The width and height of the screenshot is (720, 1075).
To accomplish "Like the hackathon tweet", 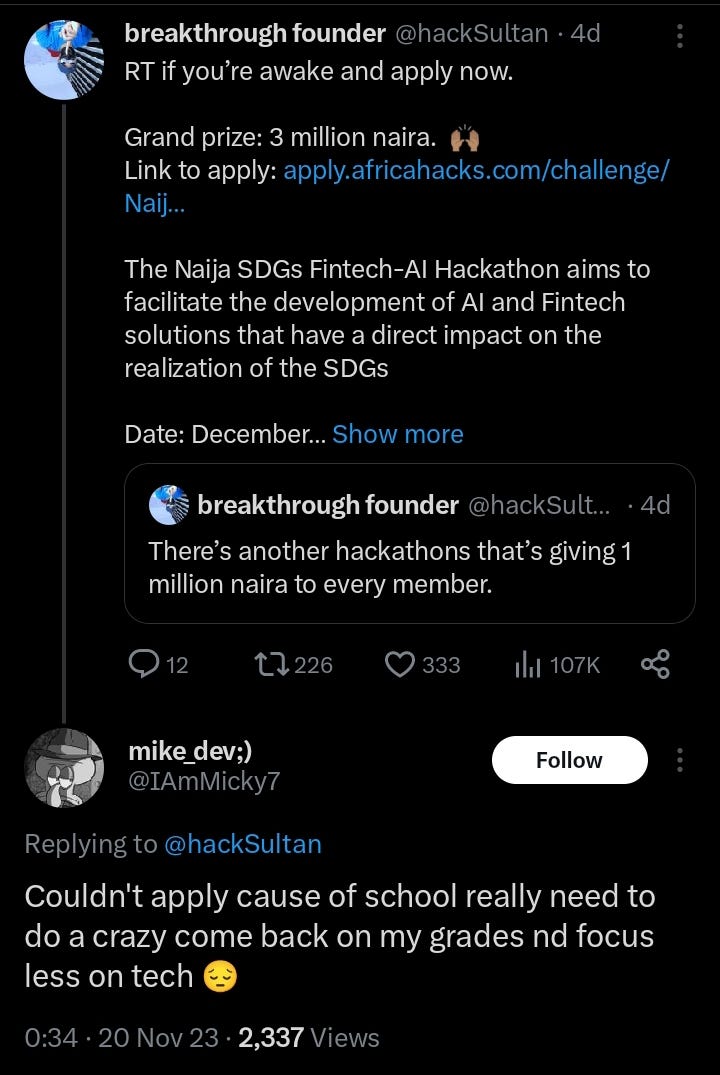I will coord(400,664).
